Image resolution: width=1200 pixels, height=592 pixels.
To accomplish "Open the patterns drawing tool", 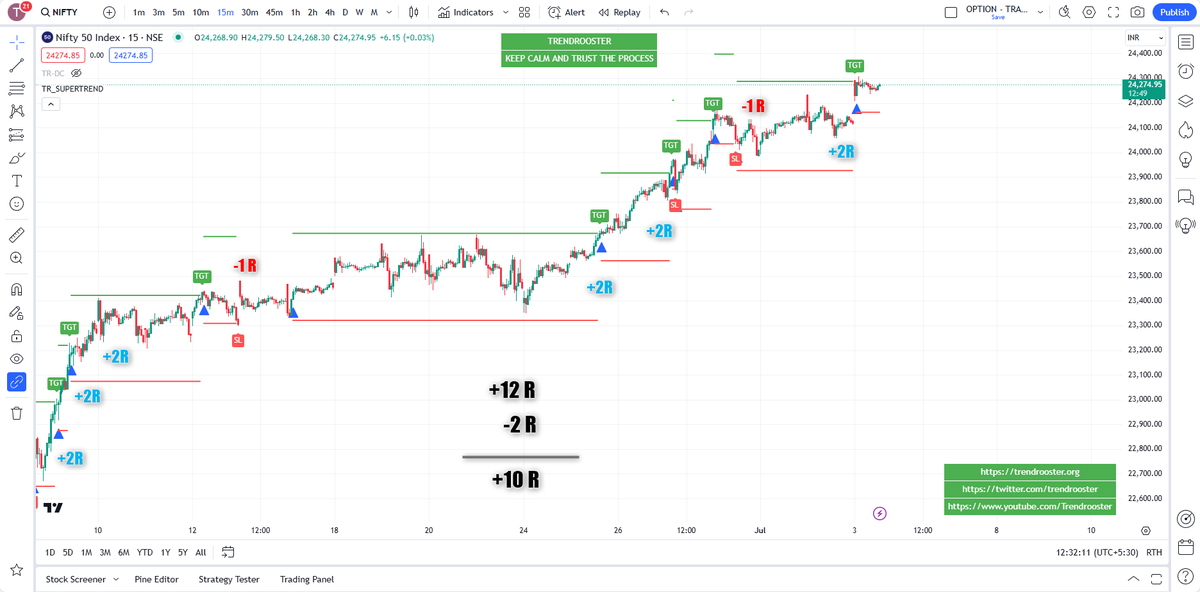I will click(x=17, y=111).
